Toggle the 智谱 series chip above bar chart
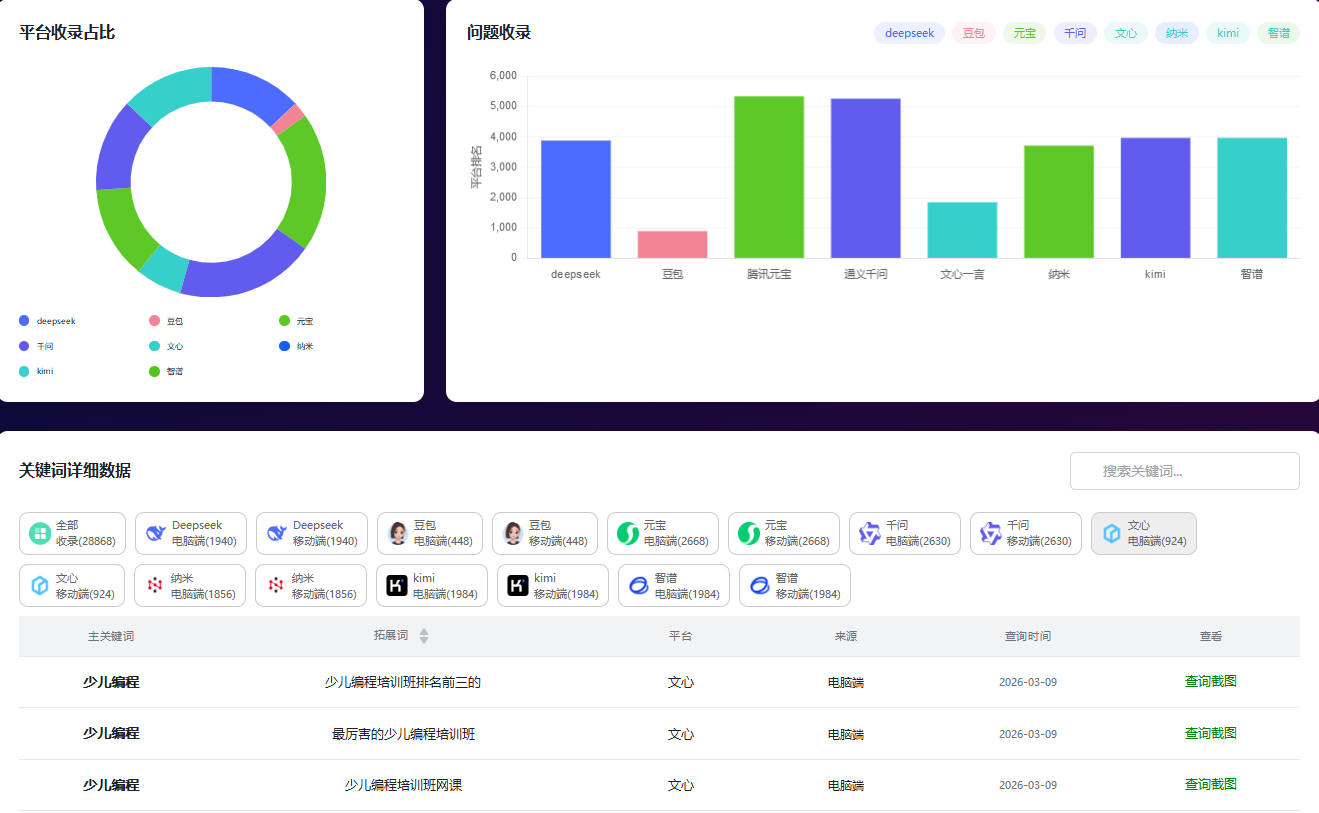 [x=1278, y=33]
